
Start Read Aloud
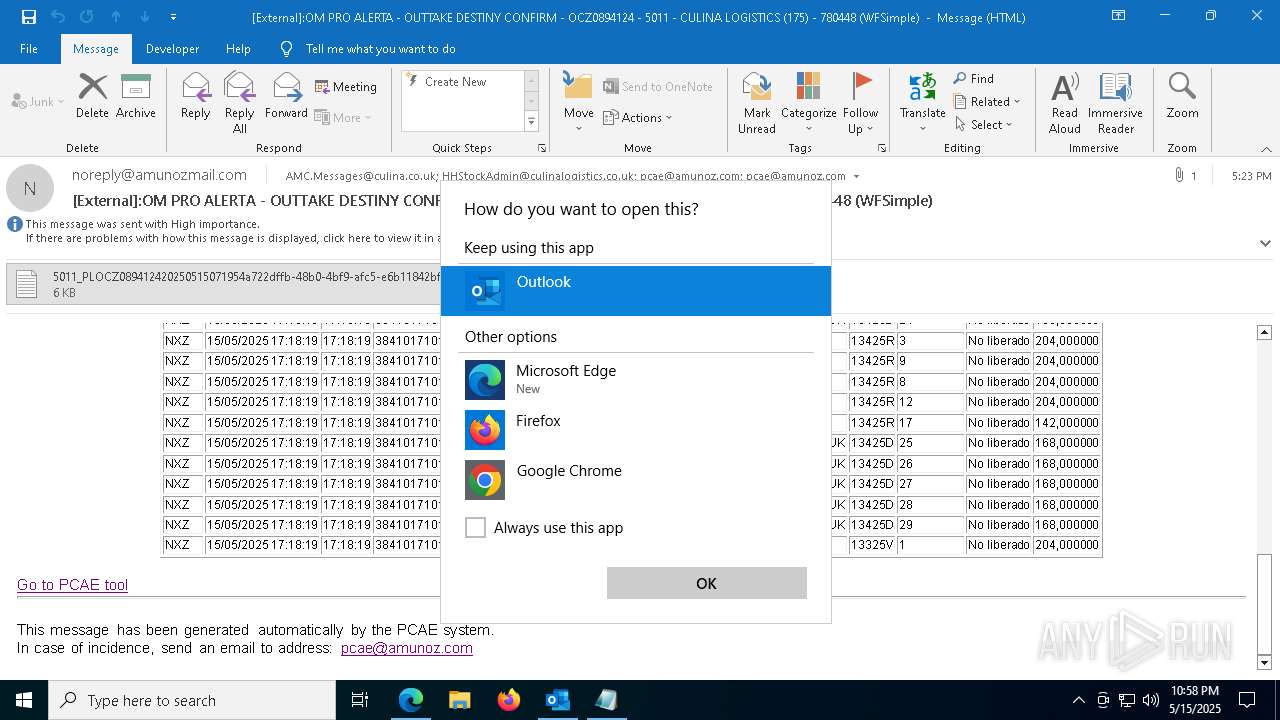(1065, 103)
